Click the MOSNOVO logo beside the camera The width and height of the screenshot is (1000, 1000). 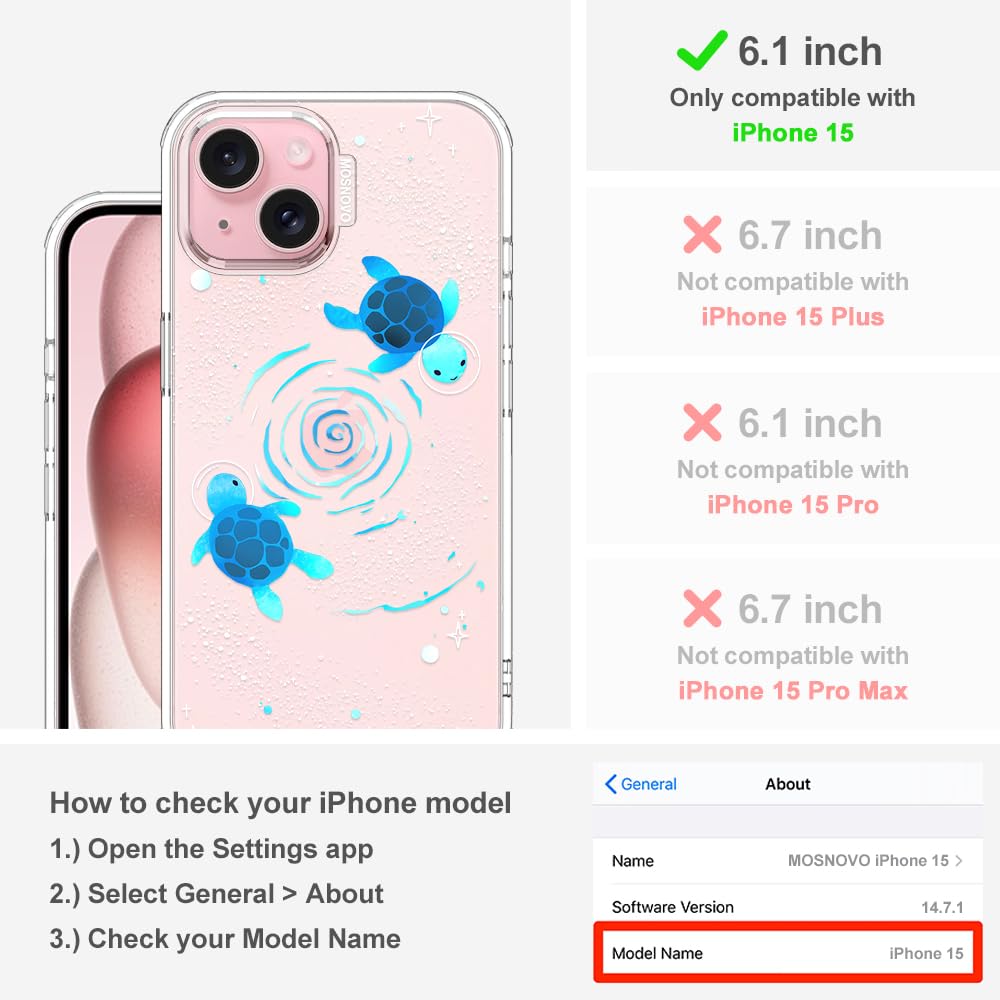(x=345, y=190)
